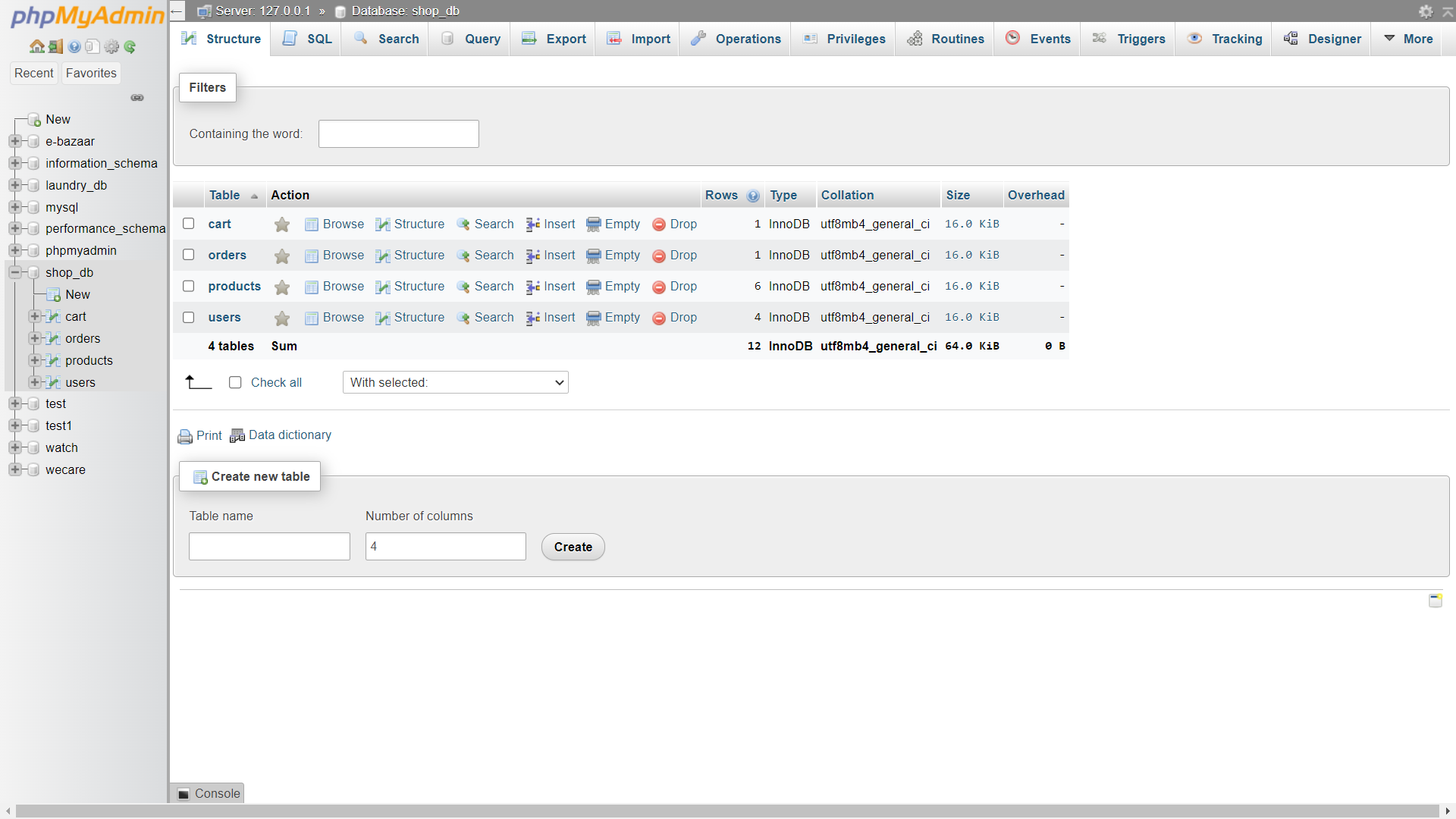Click the Empty icon for products row
The width and height of the screenshot is (1456, 819).
click(594, 287)
